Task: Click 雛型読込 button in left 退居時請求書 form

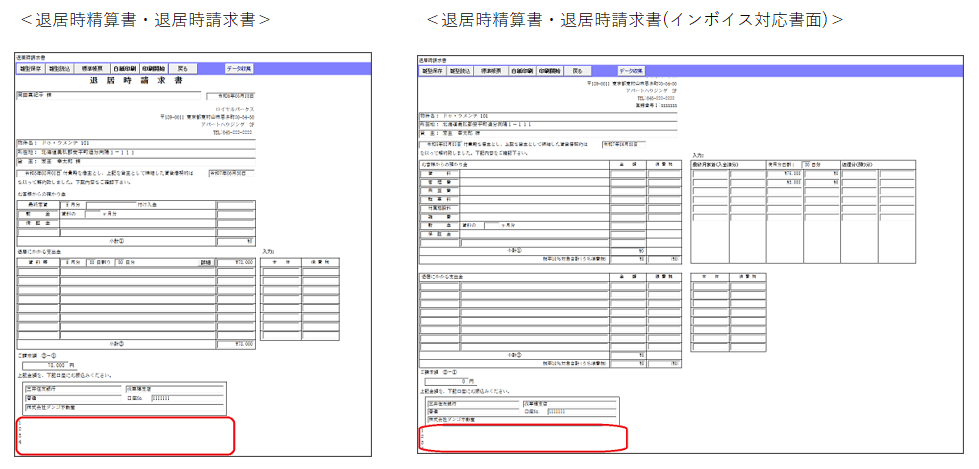Action: point(60,68)
